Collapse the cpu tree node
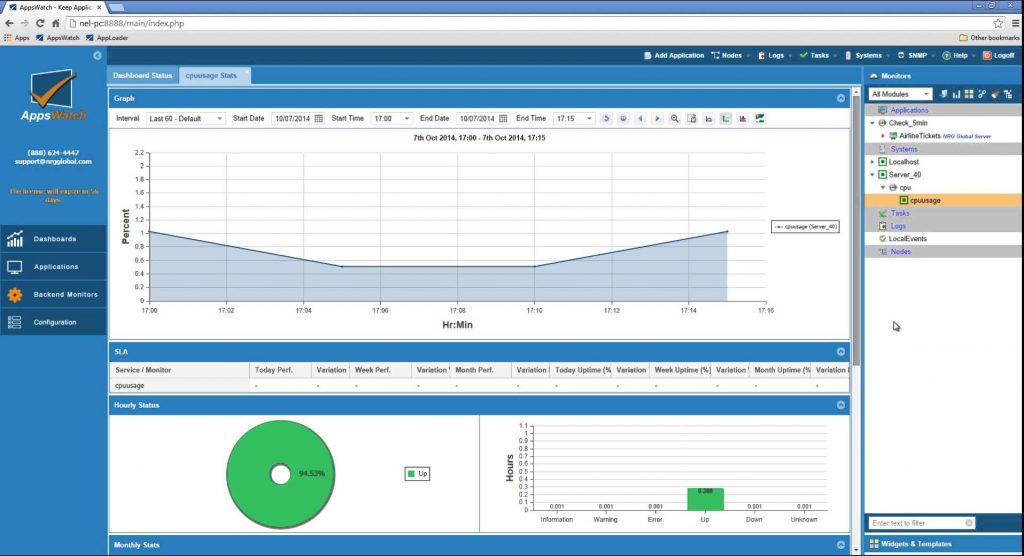 pyautogui.click(x=883, y=188)
